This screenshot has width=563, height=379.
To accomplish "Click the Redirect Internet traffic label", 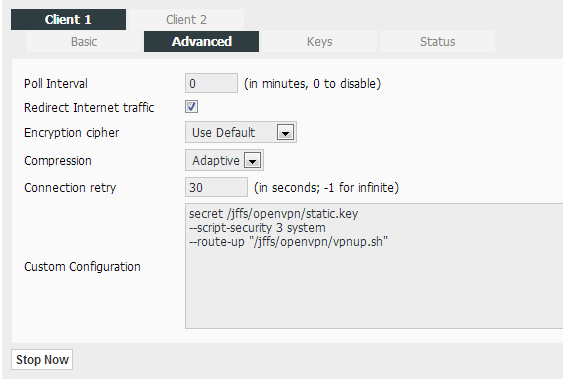I will [89, 108].
